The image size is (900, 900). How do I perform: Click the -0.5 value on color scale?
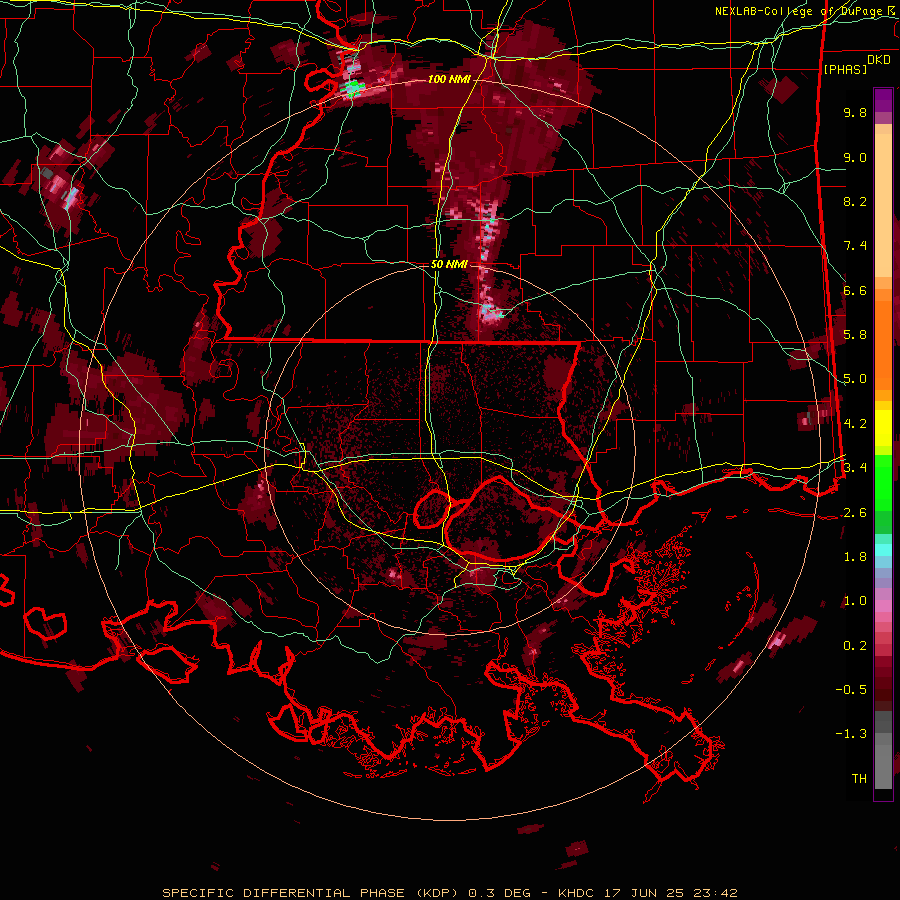point(851,690)
